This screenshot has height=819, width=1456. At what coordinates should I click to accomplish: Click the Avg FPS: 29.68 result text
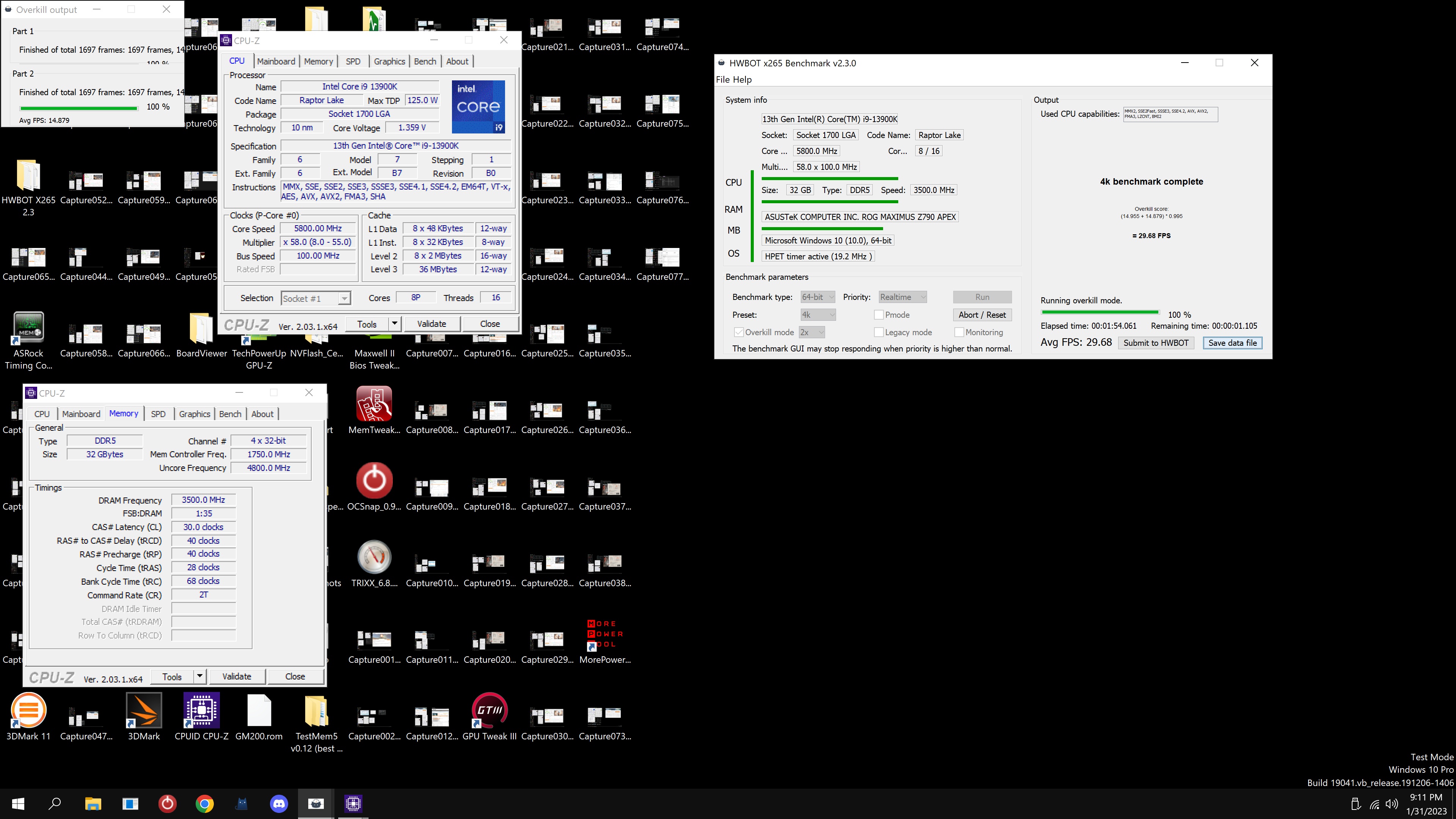click(1076, 342)
